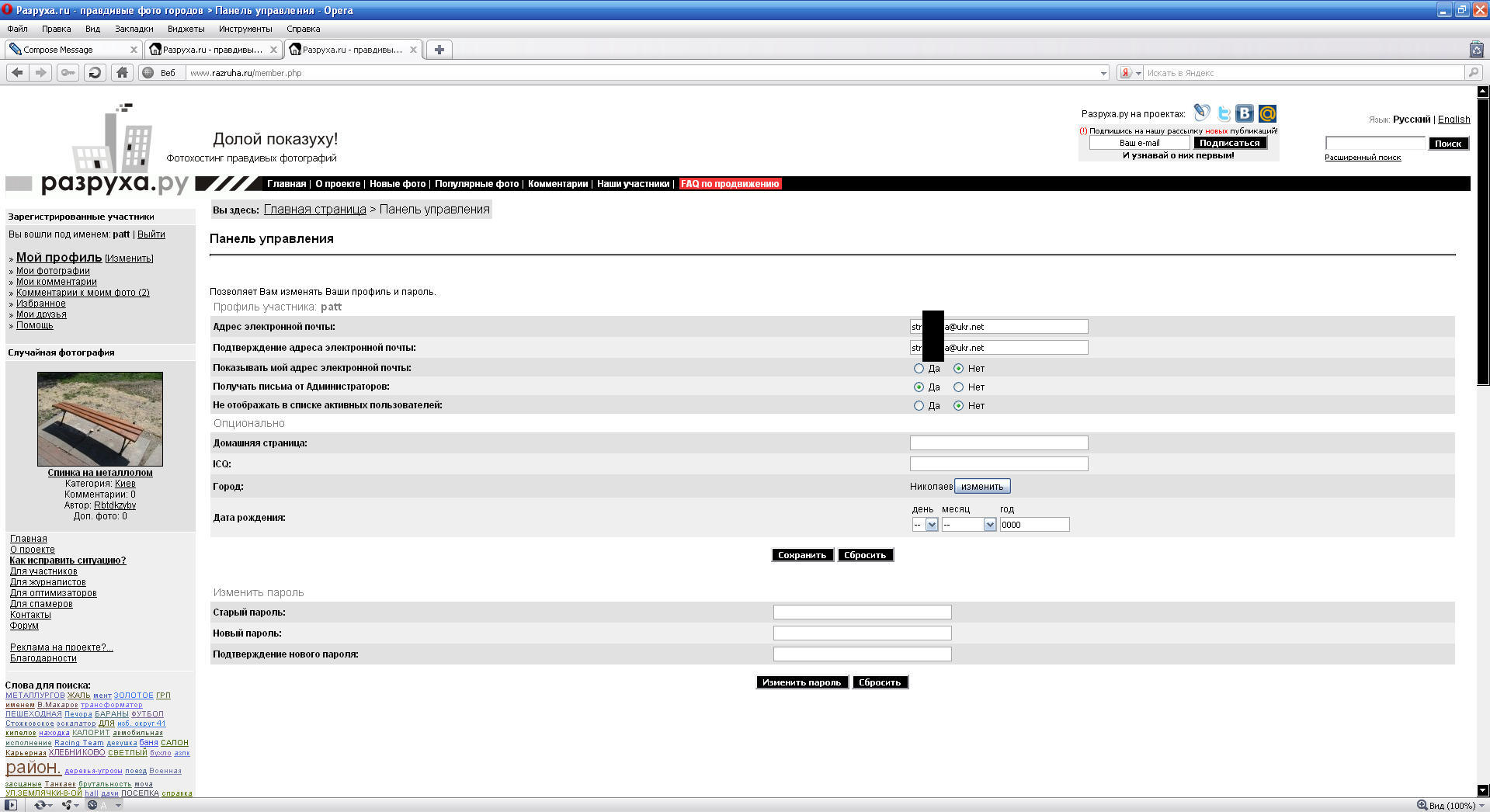Click the 'Домашняя страница' input field
Image resolution: width=1490 pixels, height=812 pixels.
(998, 443)
